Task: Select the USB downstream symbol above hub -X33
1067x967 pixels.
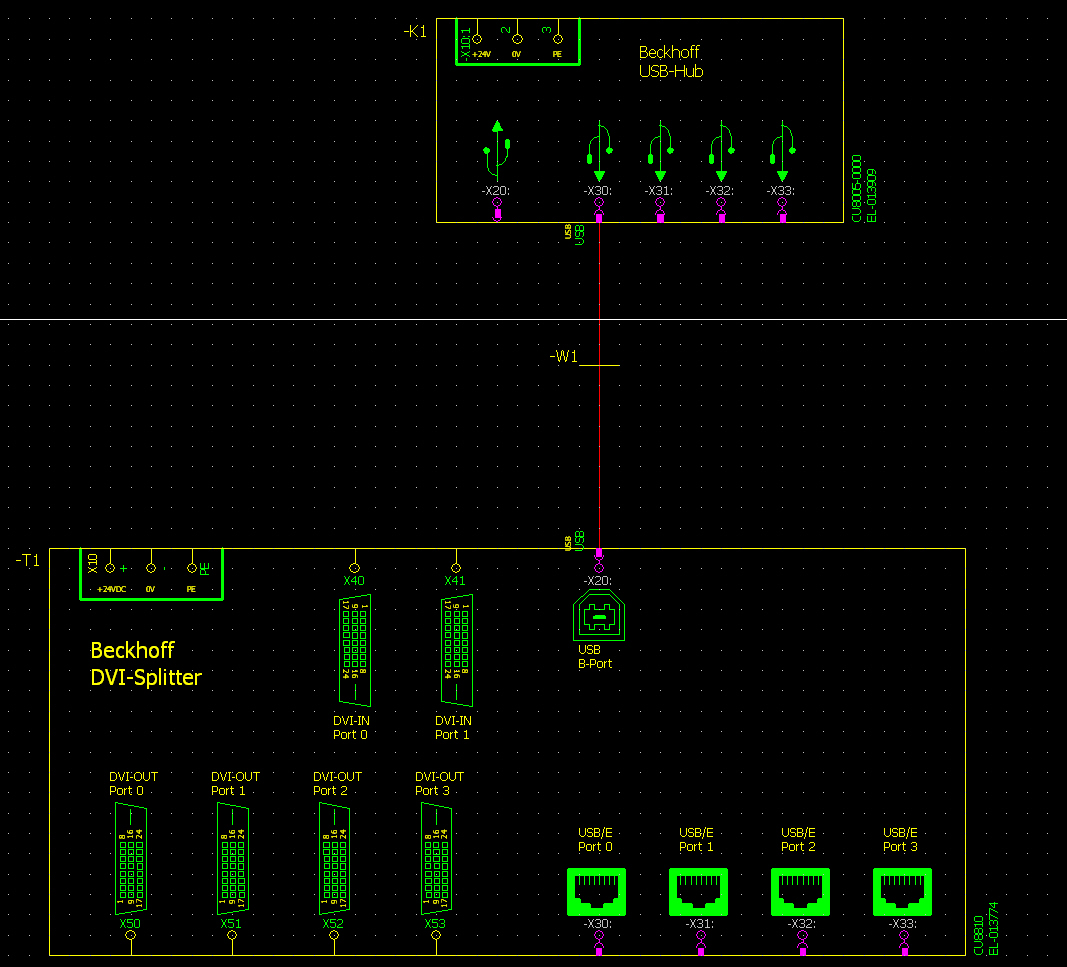Action: click(783, 150)
